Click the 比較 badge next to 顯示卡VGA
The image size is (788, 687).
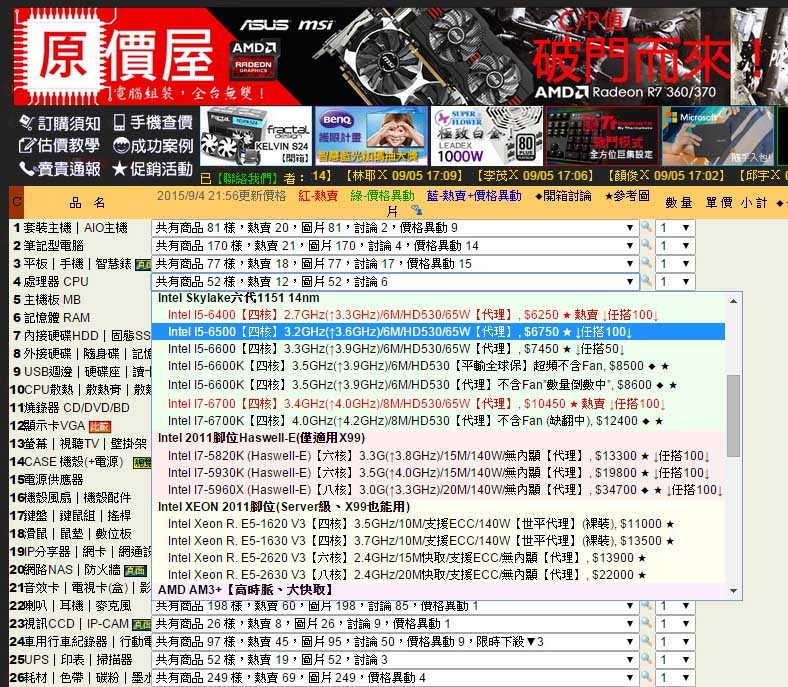[100, 427]
